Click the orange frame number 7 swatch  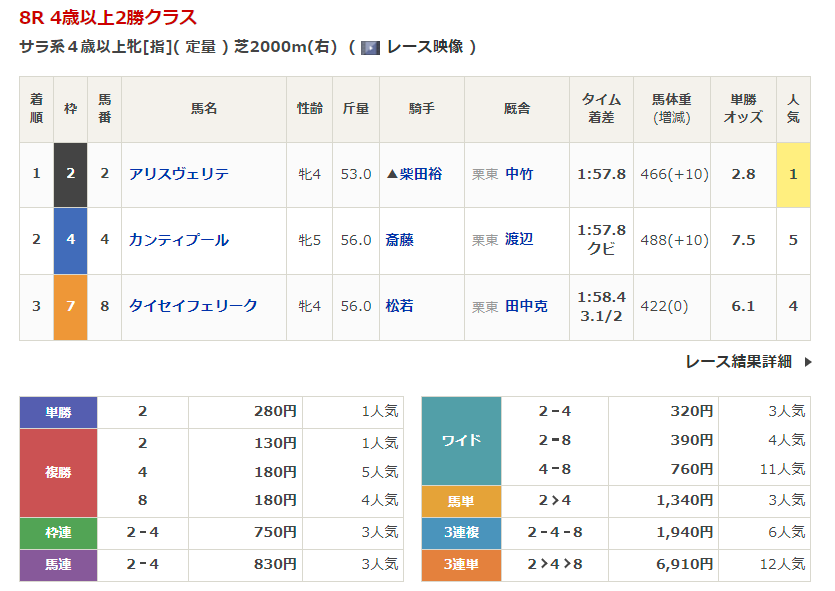click(70, 306)
